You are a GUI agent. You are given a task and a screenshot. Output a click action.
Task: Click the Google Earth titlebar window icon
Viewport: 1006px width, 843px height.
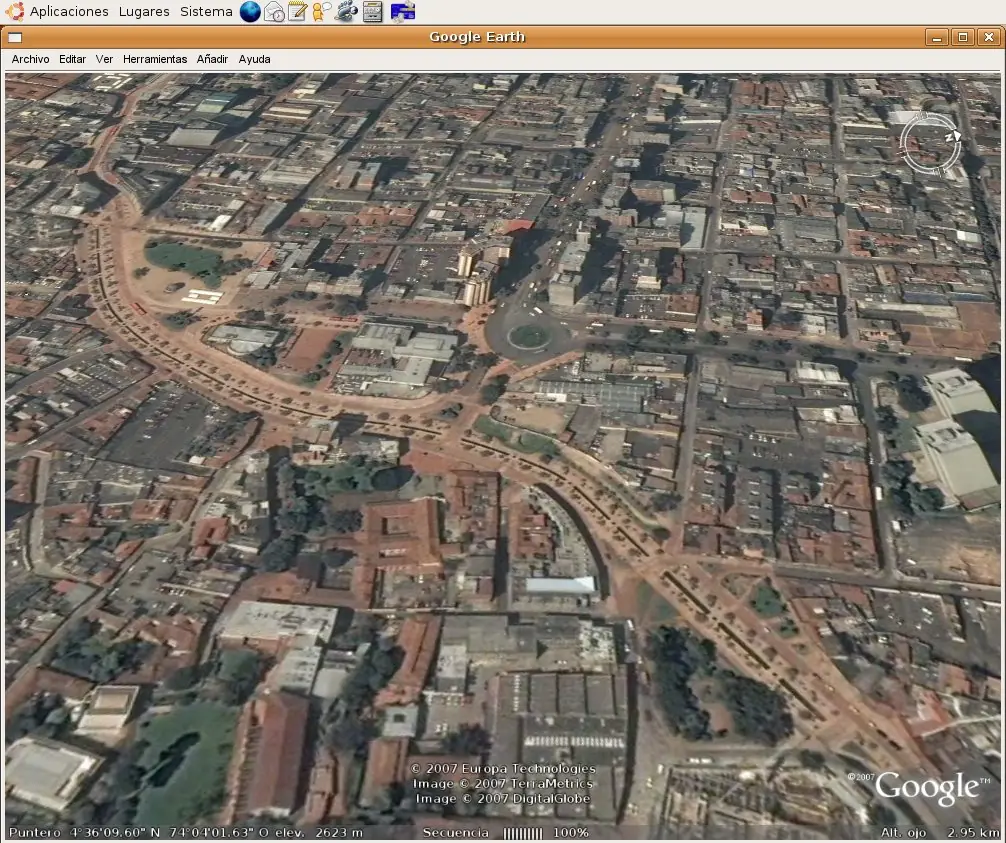pos(15,37)
